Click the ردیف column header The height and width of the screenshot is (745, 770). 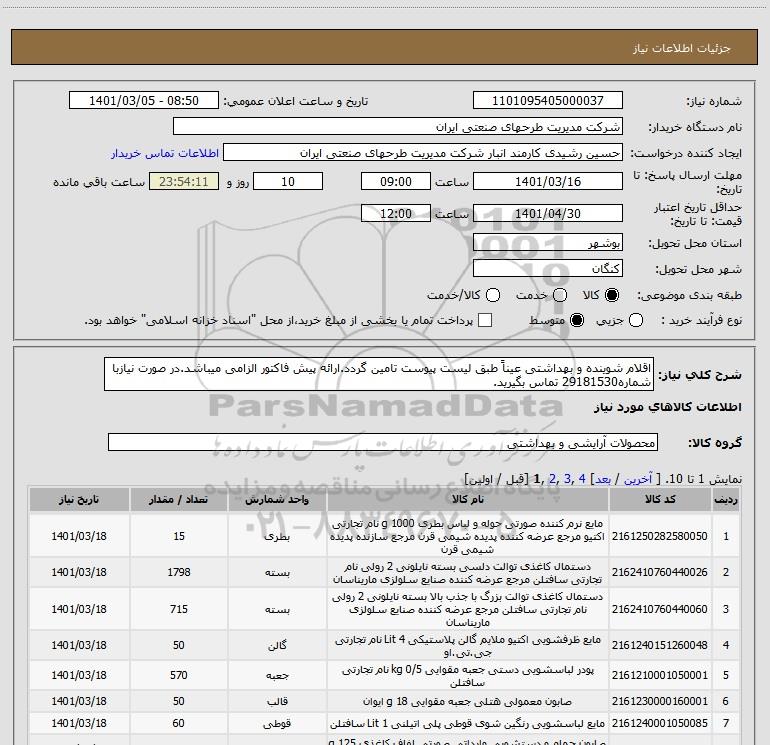pos(726,499)
